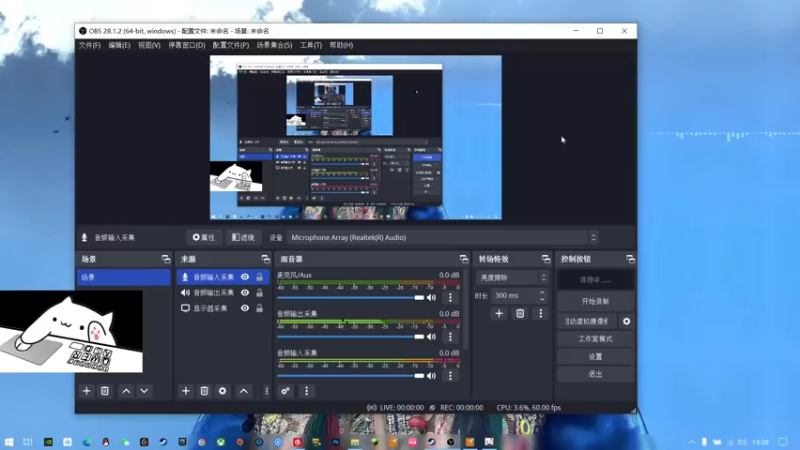Image resolution: width=800 pixels, height=450 pixels.
Task: Open virtual camera settings gear
Action: pyautogui.click(x=627, y=321)
